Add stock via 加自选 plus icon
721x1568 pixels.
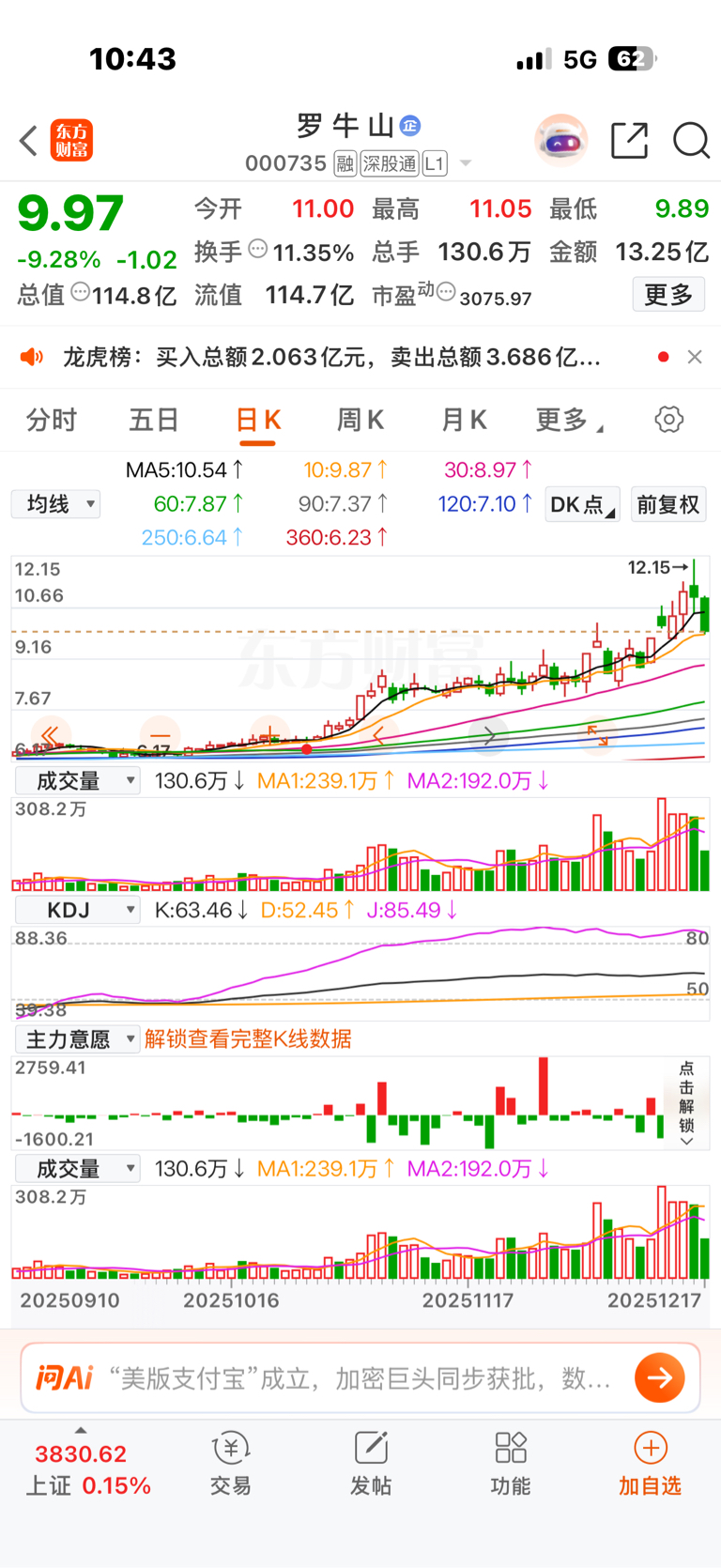tap(650, 1448)
